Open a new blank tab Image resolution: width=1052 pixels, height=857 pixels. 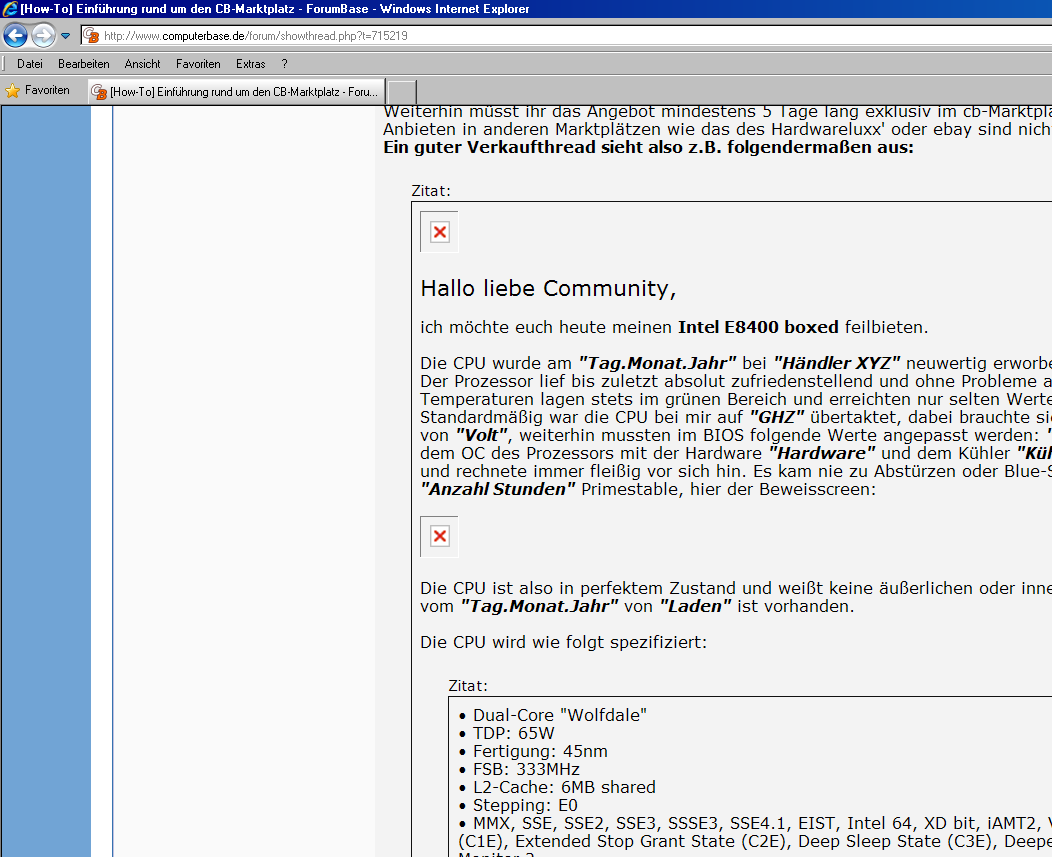click(x=402, y=92)
